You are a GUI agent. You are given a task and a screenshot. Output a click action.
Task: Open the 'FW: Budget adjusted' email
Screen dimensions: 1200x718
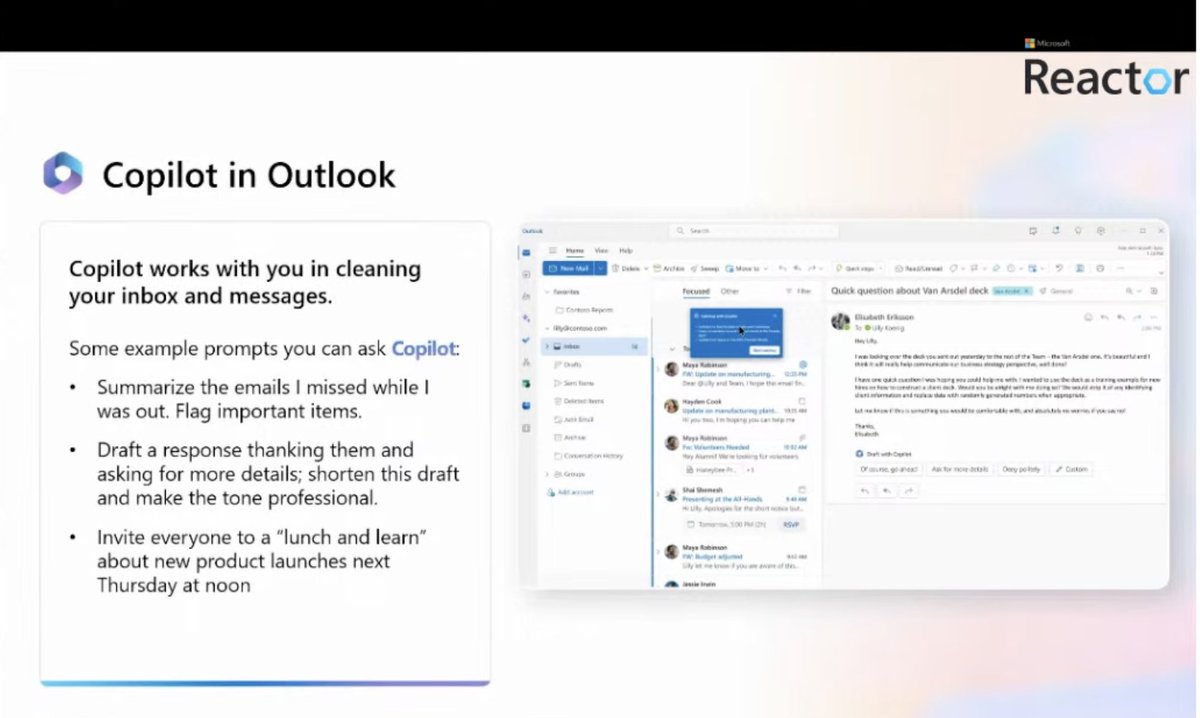tap(737, 556)
